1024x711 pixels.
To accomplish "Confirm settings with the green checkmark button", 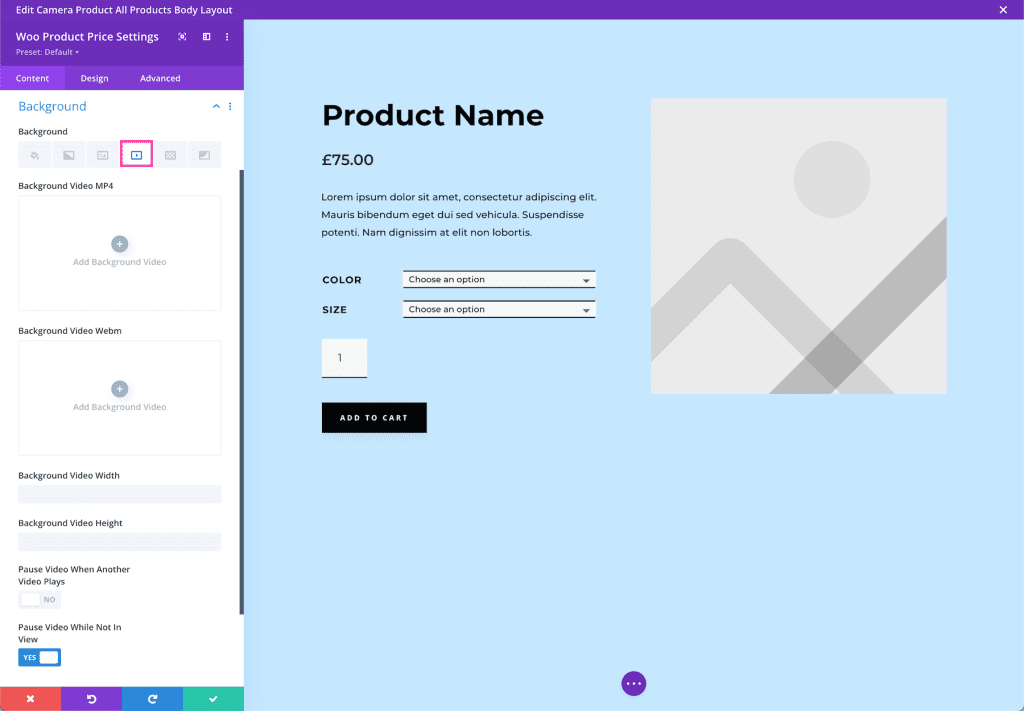I will pyautogui.click(x=213, y=698).
